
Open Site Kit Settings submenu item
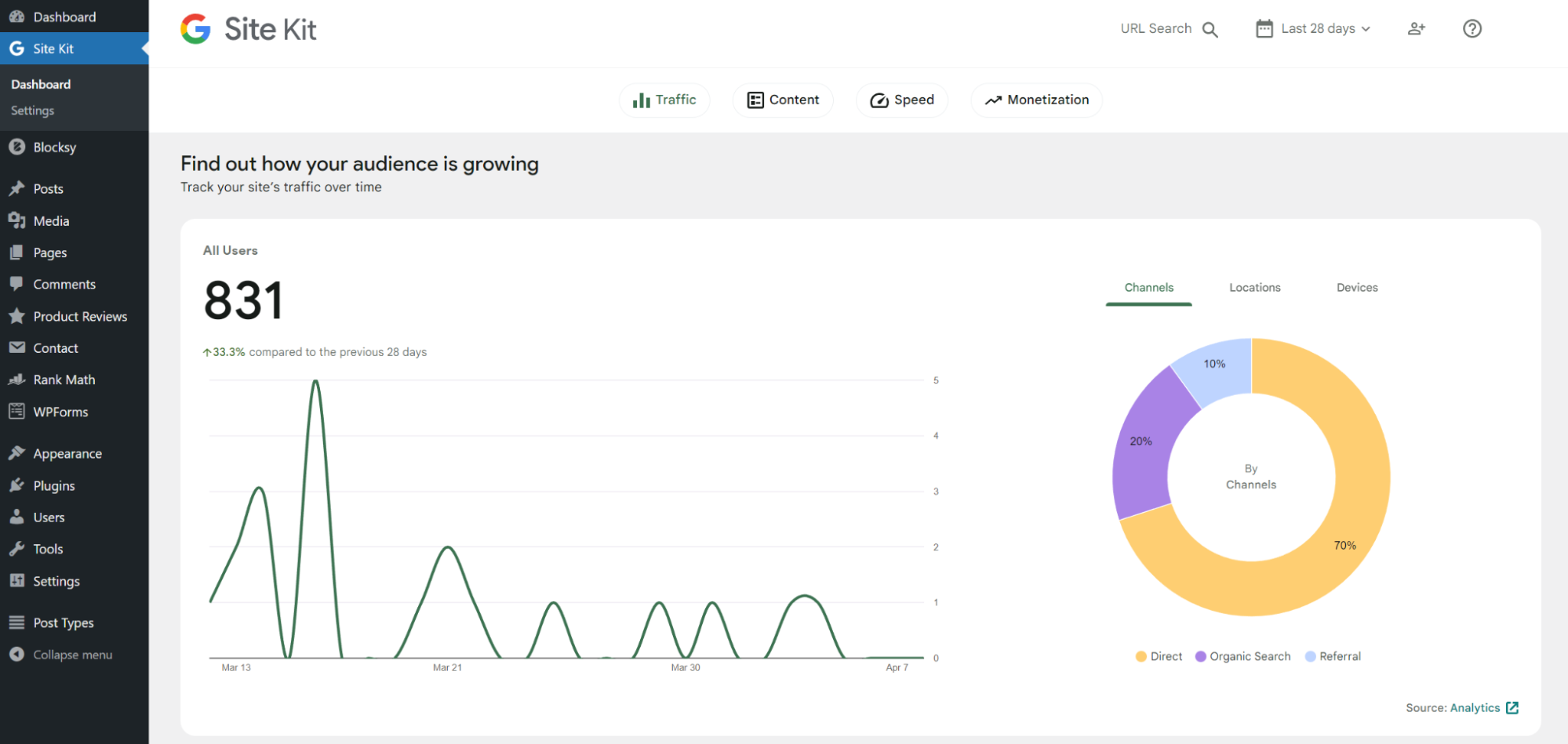tap(32, 111)
